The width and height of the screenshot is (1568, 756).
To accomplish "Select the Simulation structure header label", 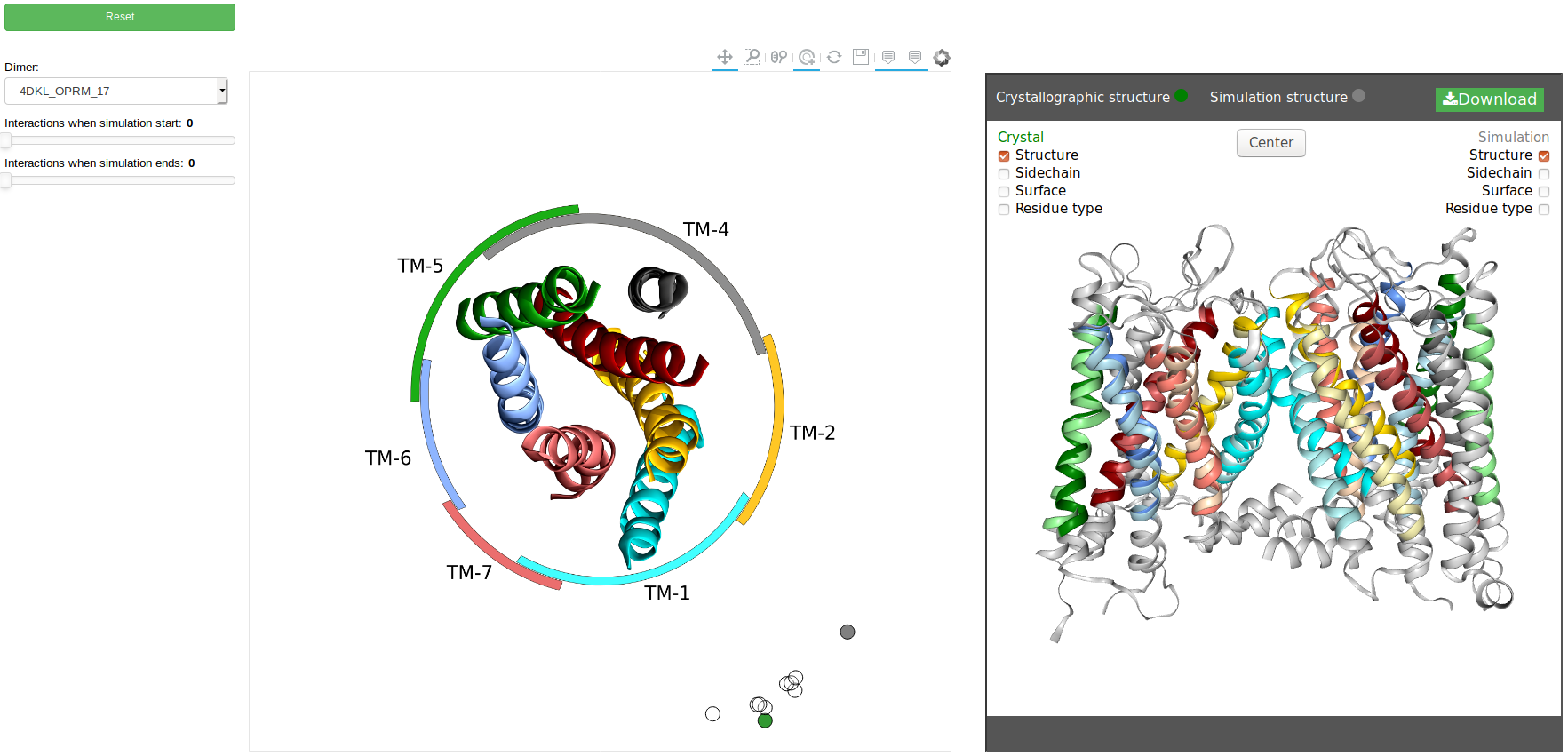I will click(1277, 97).
